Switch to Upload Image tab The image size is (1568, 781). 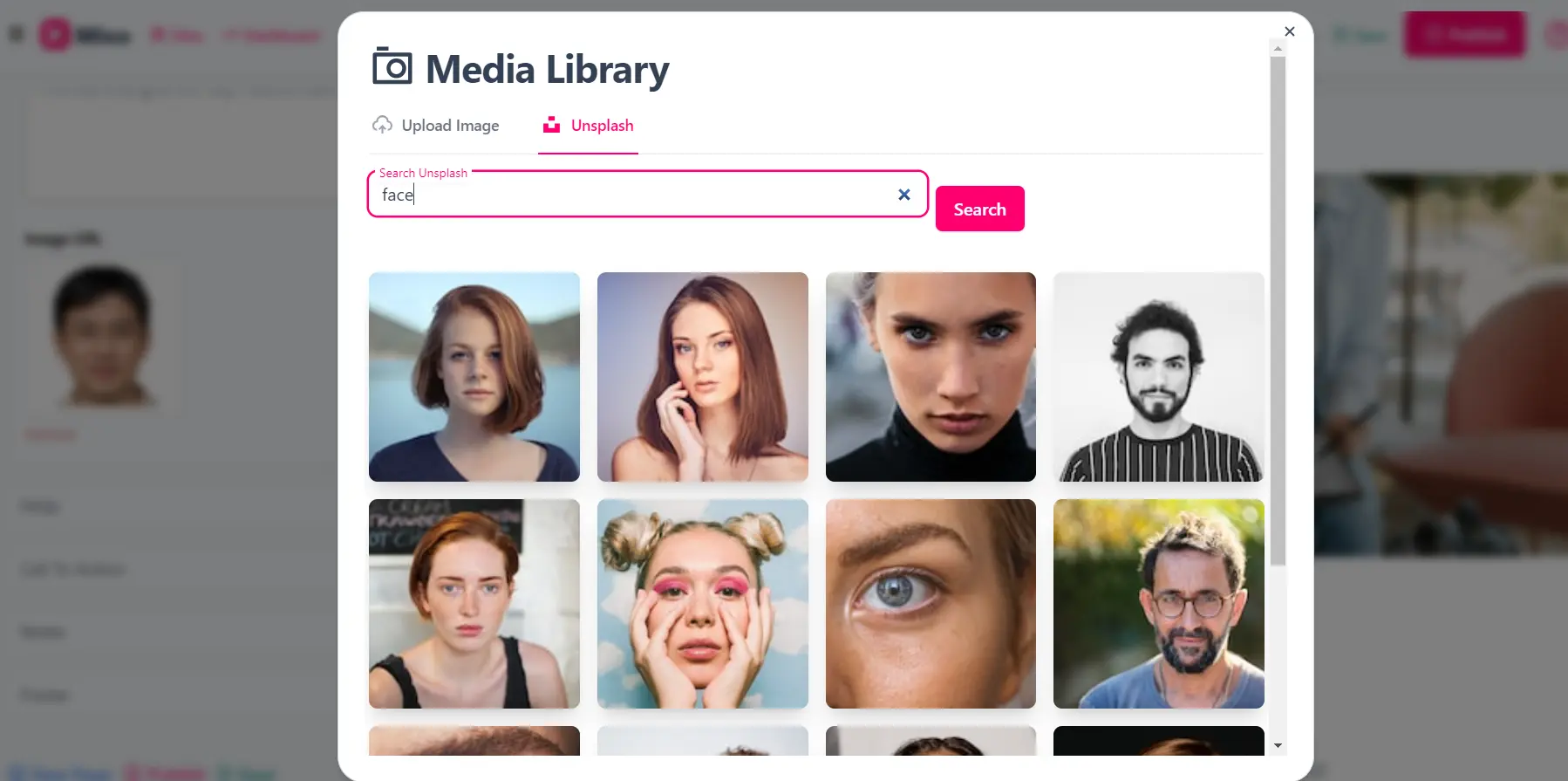point(436,126)
